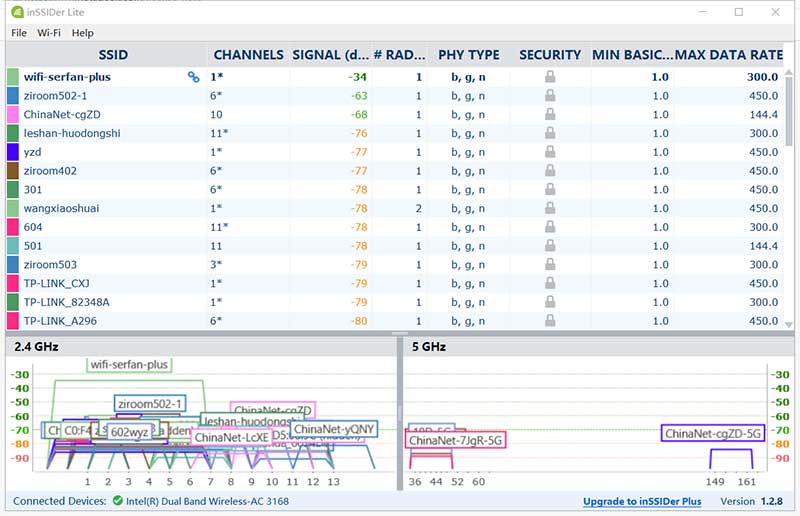Click the lock icon in TP-LINK_A296 row
The height and width of the screenshot is (516, 800).
click(550, 321)
